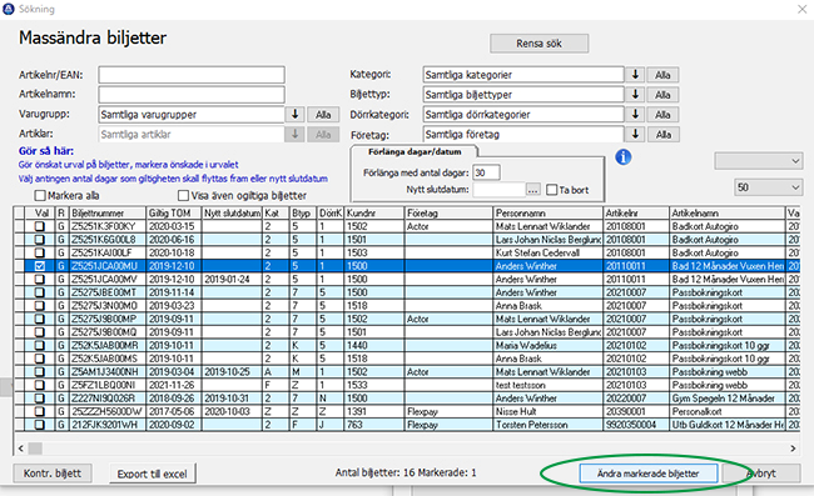Click the table's horizontal scrollbar thumb
Image resolution: width=814 pixels, height=496 pixels.
click(35, 448)
